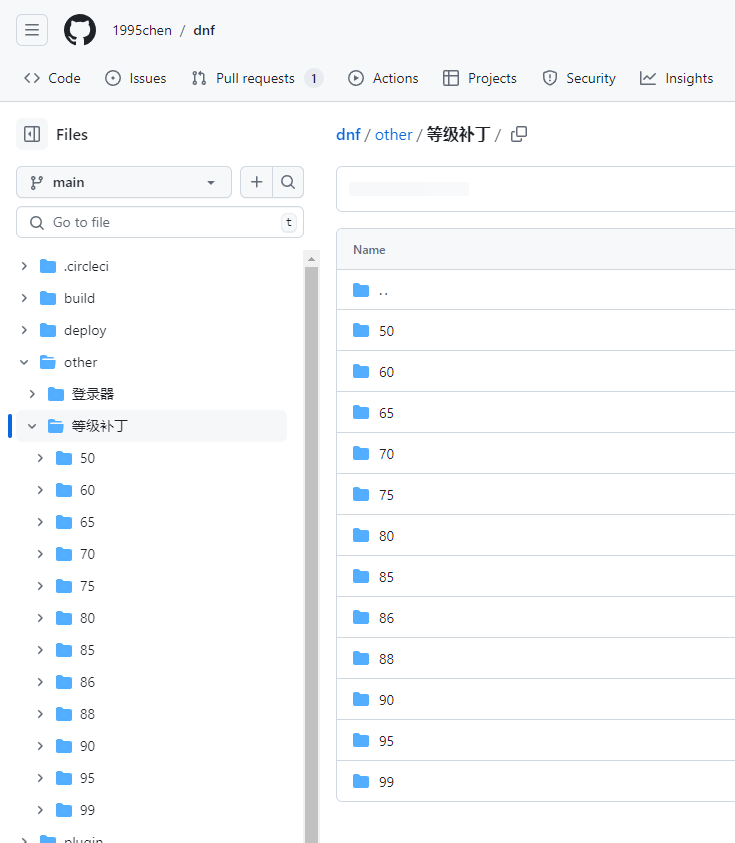
Task: Open the hamburger navigation menu
Action: (x=32, y=30)
